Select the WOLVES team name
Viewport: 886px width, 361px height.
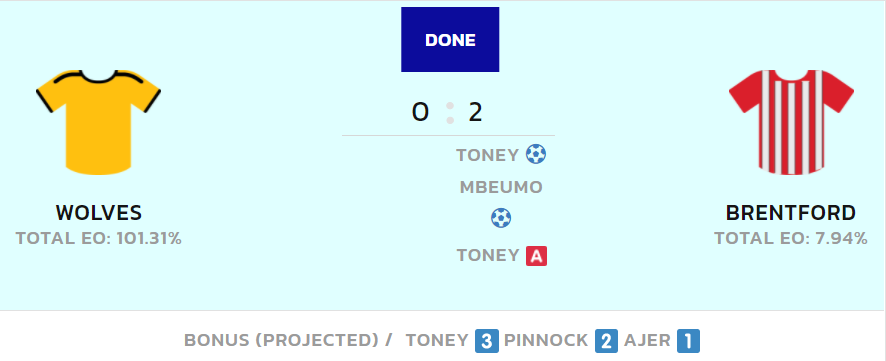[98, 213]
